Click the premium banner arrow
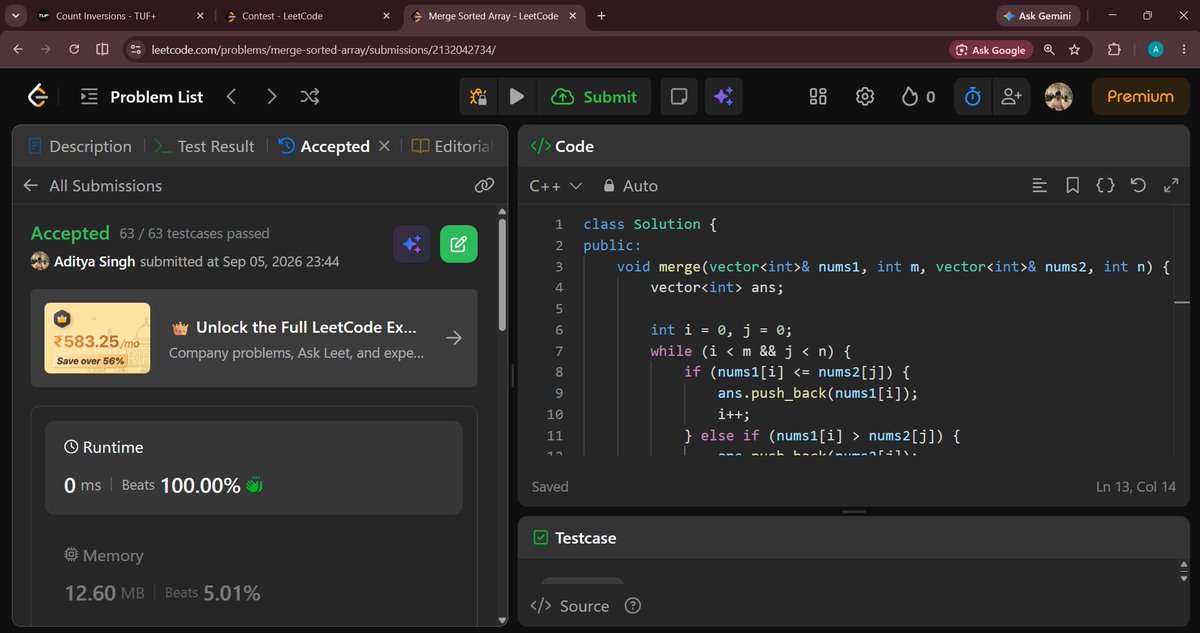Viewport: 1200px width, 633px height. click(454, 339)
